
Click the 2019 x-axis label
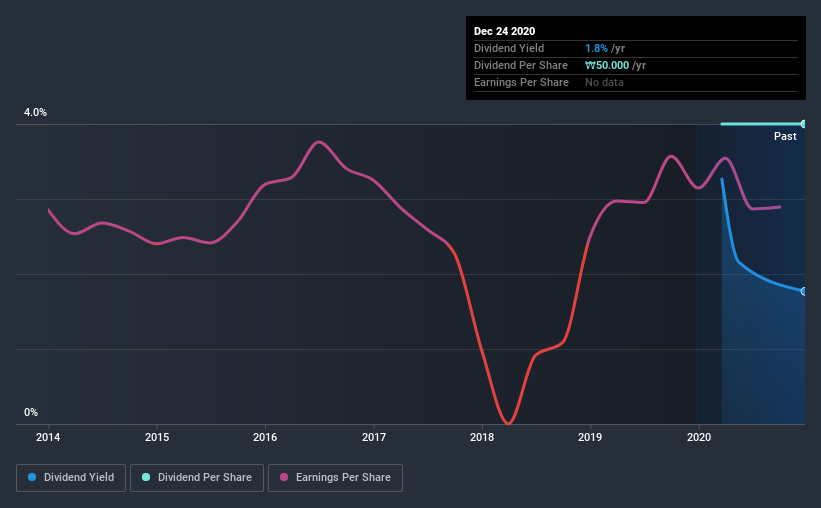click(590, 437)
